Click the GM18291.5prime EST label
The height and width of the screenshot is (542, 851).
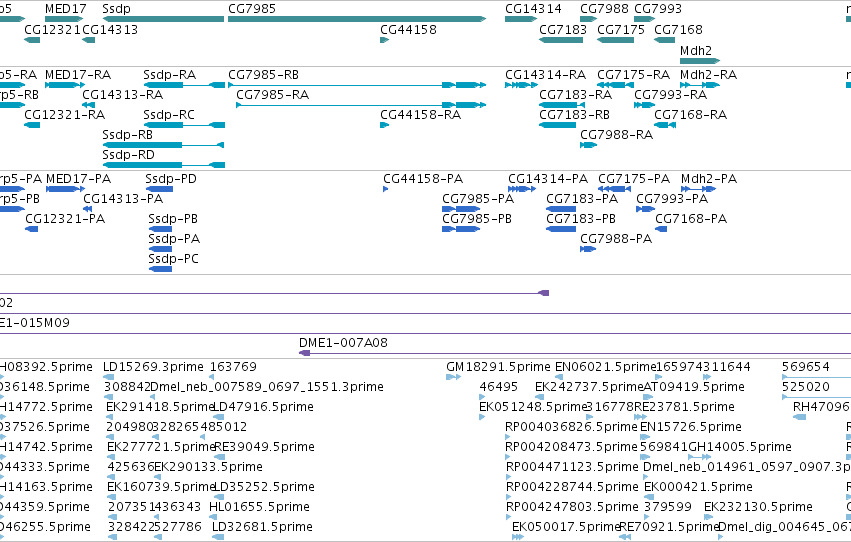point(498,367)
